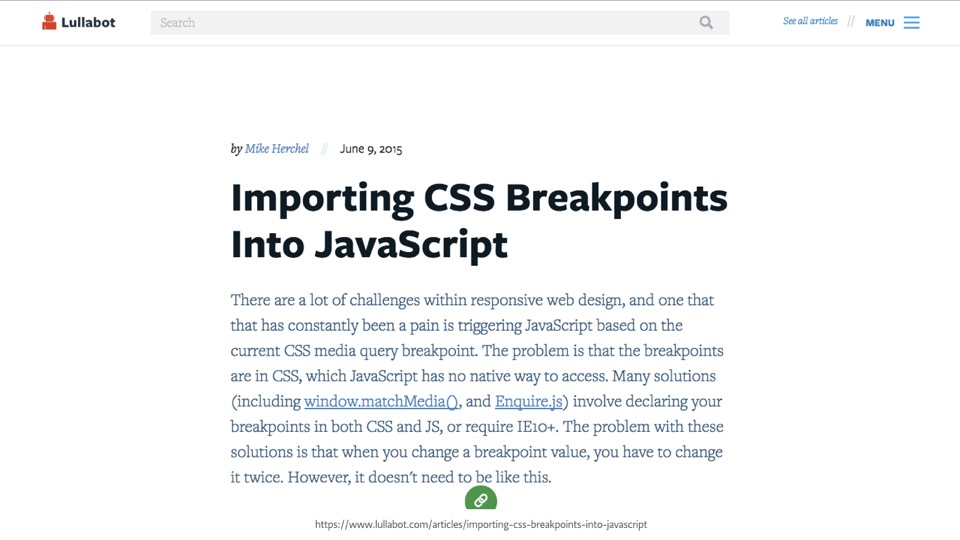960x540 pixels.
Task: Open the Enquire.js link
Action: tap(528, 401)
